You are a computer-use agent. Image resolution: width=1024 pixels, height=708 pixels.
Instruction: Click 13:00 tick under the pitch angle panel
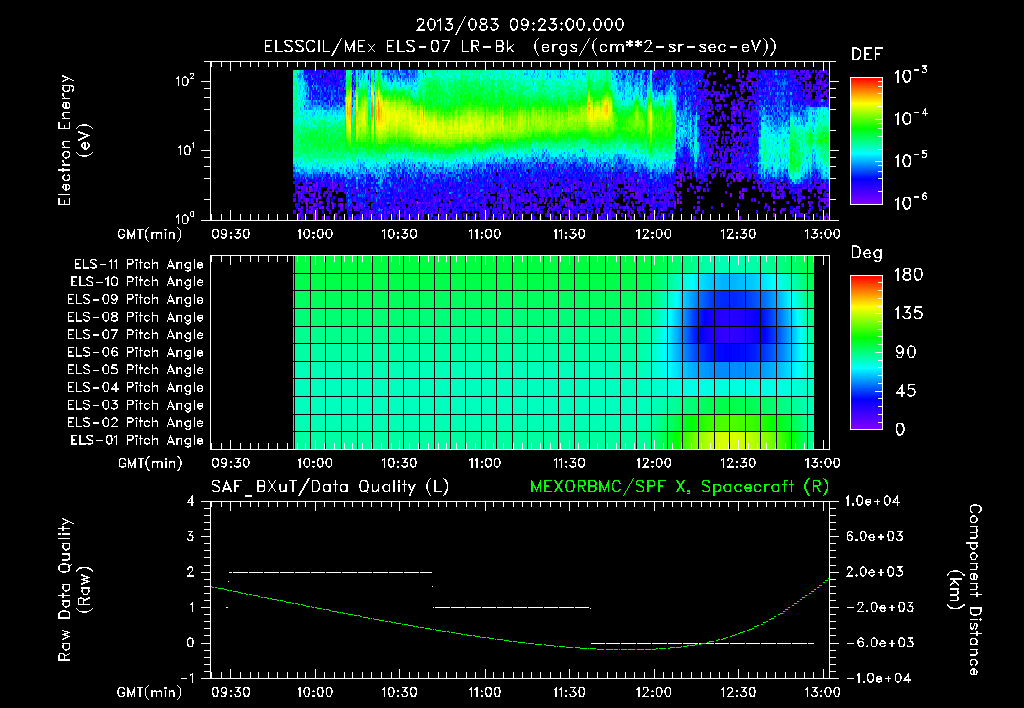click(x=822, y=463)
